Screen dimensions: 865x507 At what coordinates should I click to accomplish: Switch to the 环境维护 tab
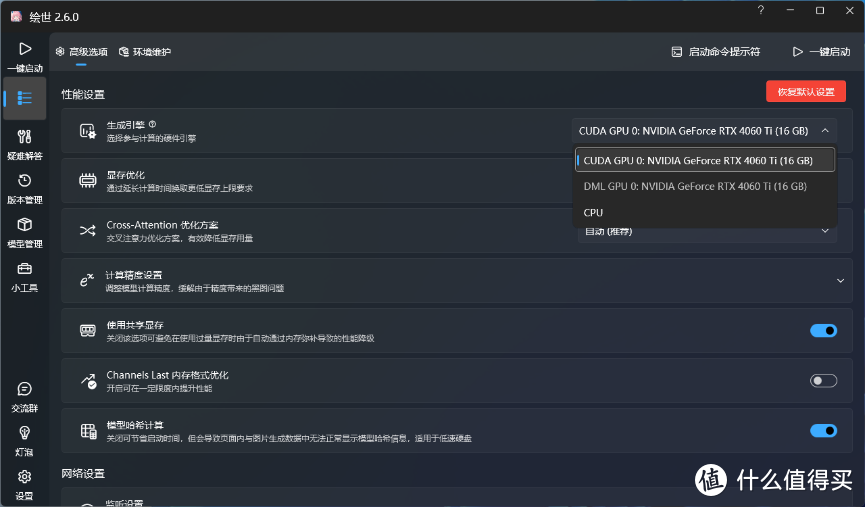coord(145,52)
